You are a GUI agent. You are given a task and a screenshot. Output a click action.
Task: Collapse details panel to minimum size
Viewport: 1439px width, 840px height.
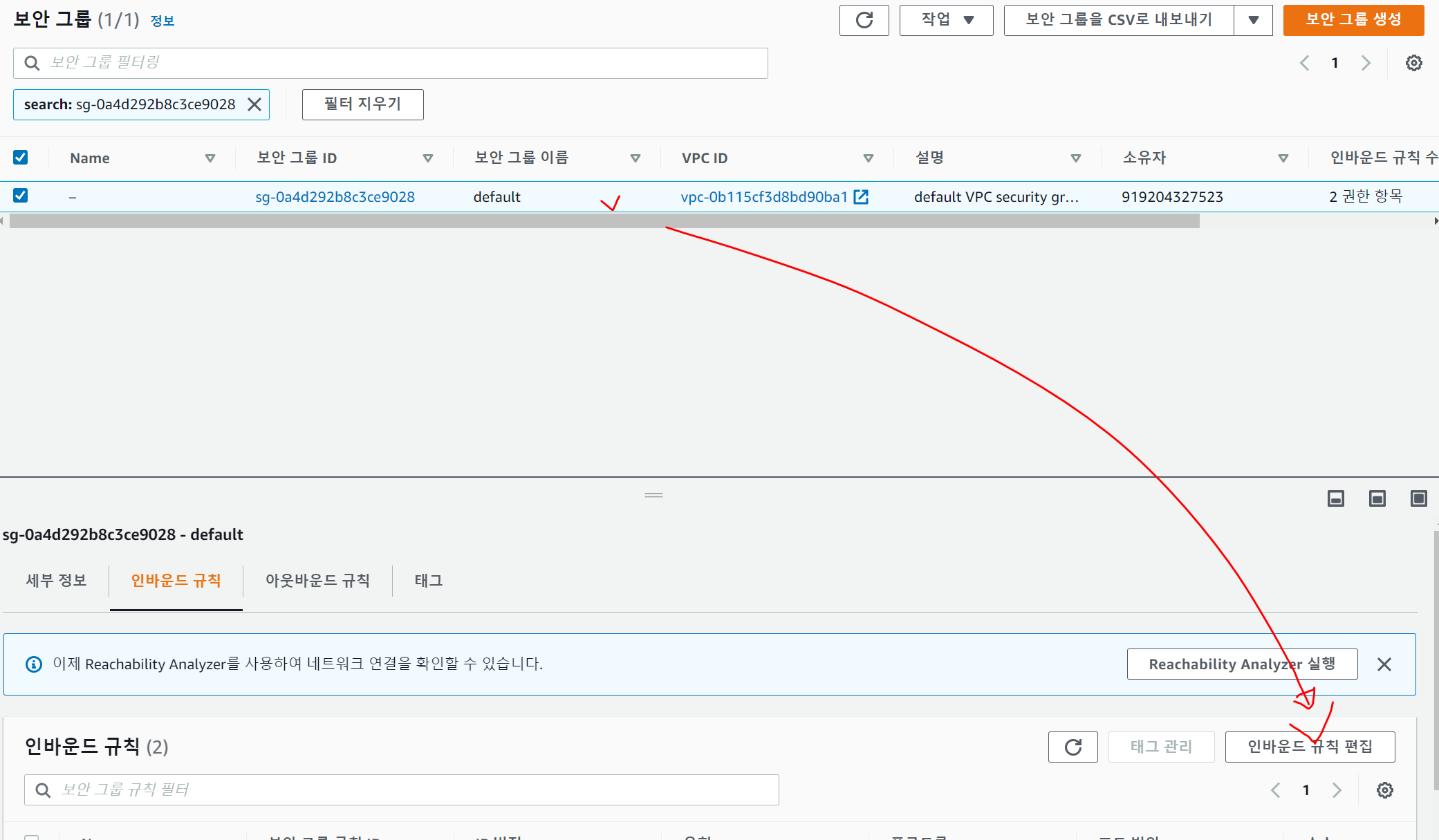(1335, 498)
